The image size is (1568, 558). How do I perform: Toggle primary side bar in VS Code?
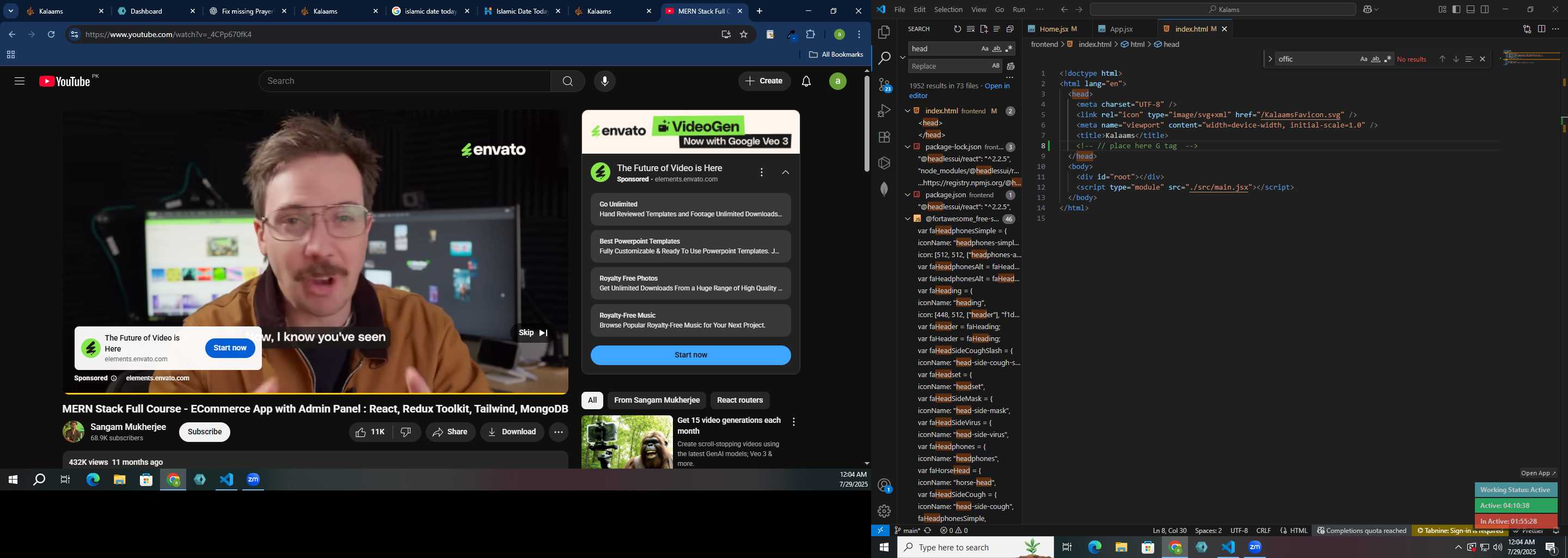[1456, 10]
